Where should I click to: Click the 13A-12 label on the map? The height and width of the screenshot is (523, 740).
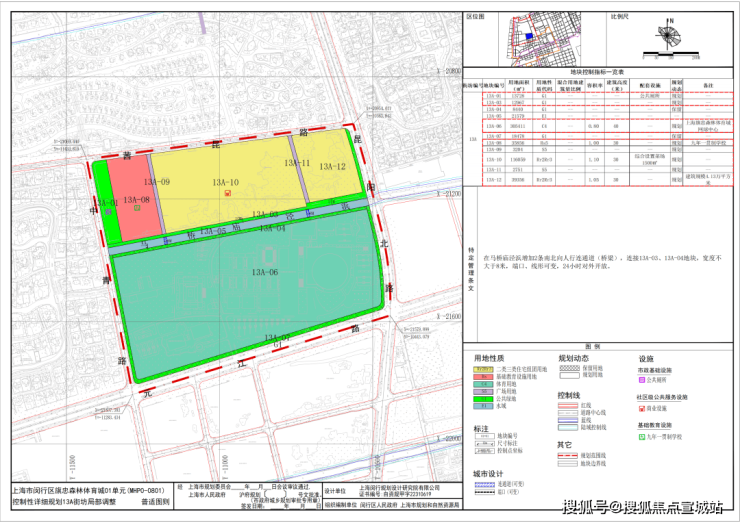tap(332, 167)
